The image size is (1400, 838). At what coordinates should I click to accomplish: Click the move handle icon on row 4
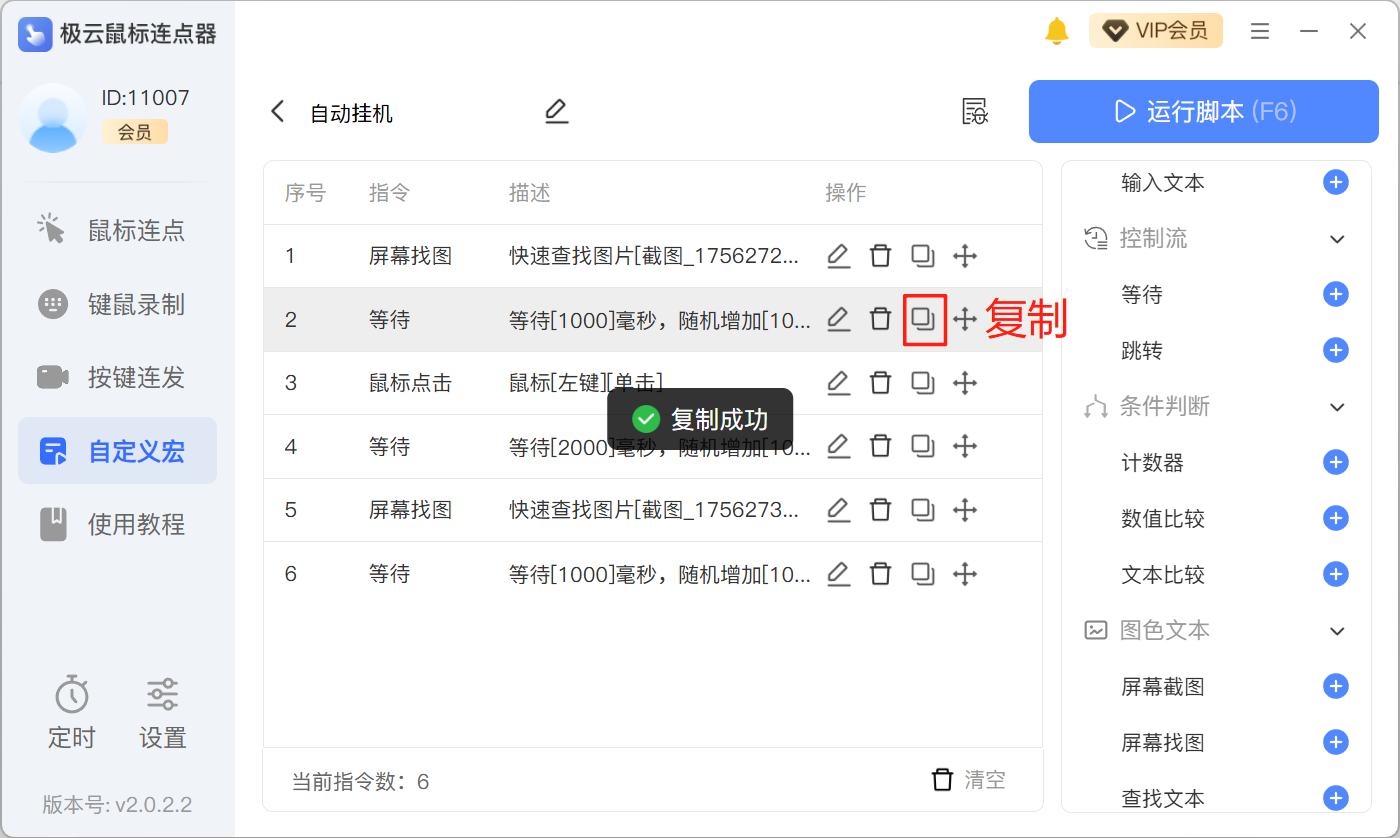point(964,446)
